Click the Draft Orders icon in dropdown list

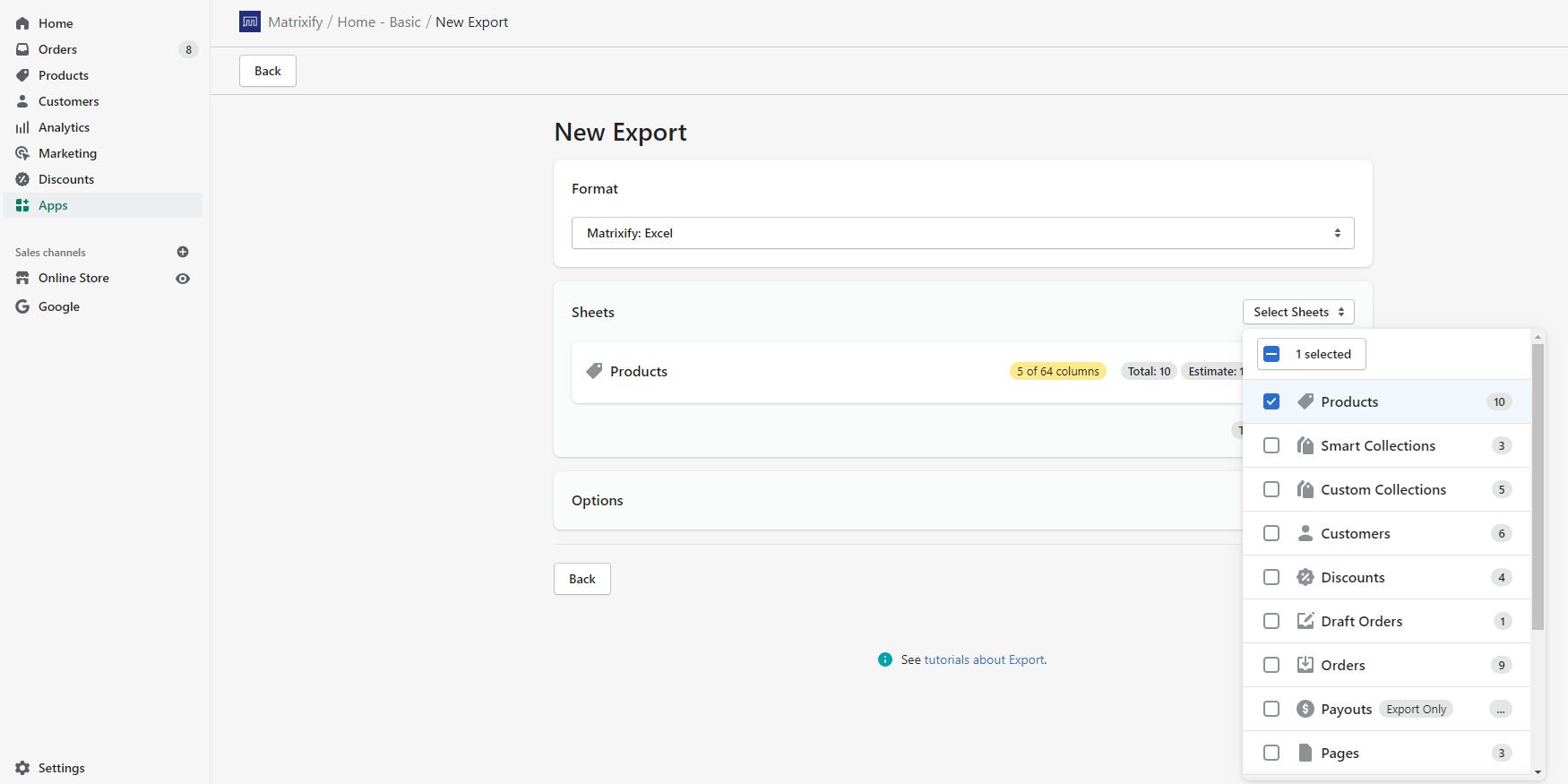pyautogui.click(x=1305, y=621)
